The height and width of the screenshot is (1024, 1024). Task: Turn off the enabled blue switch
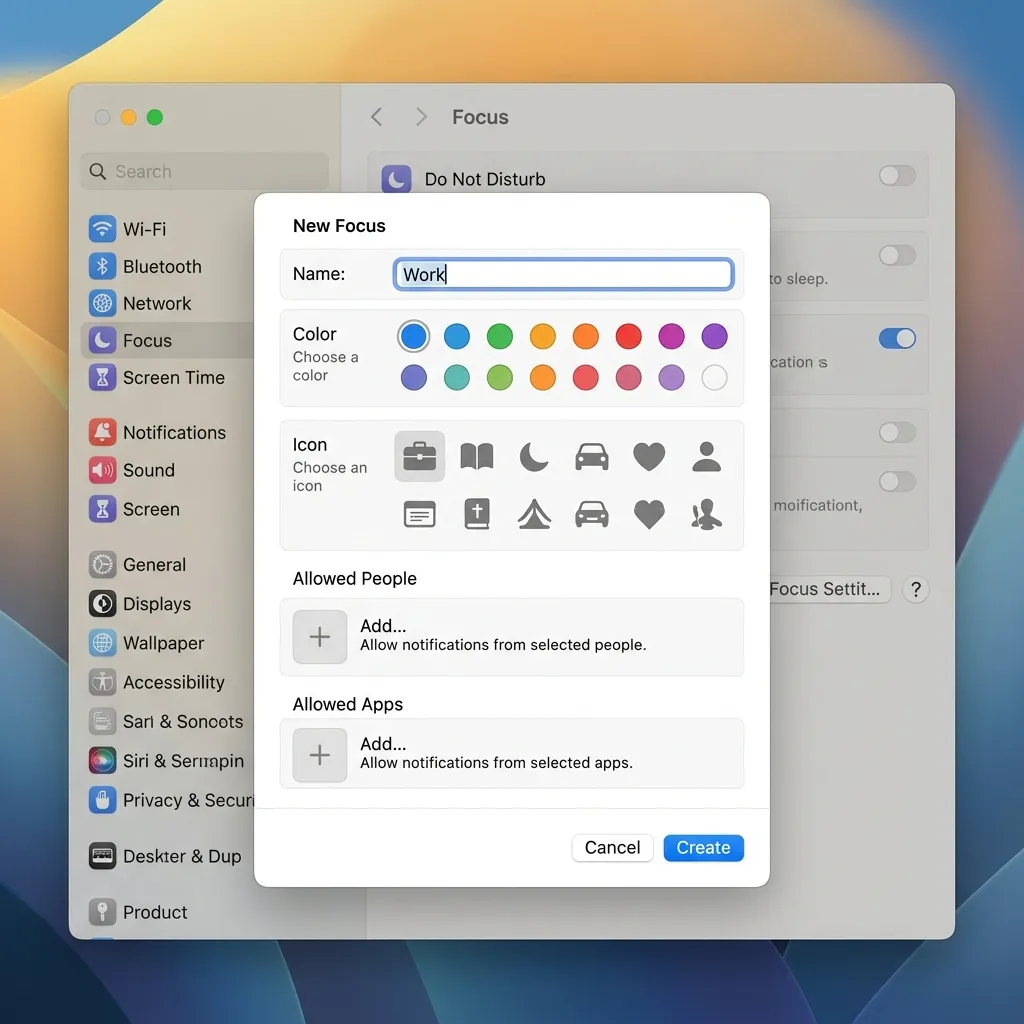pyautogui.click(x=897, y=338)
